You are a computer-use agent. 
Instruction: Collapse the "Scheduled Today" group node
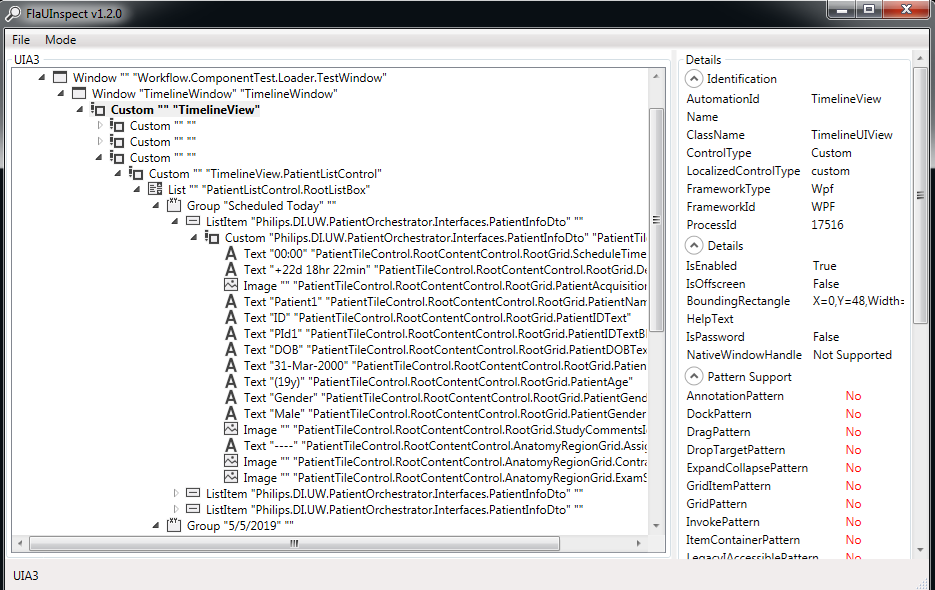point(156,205)
